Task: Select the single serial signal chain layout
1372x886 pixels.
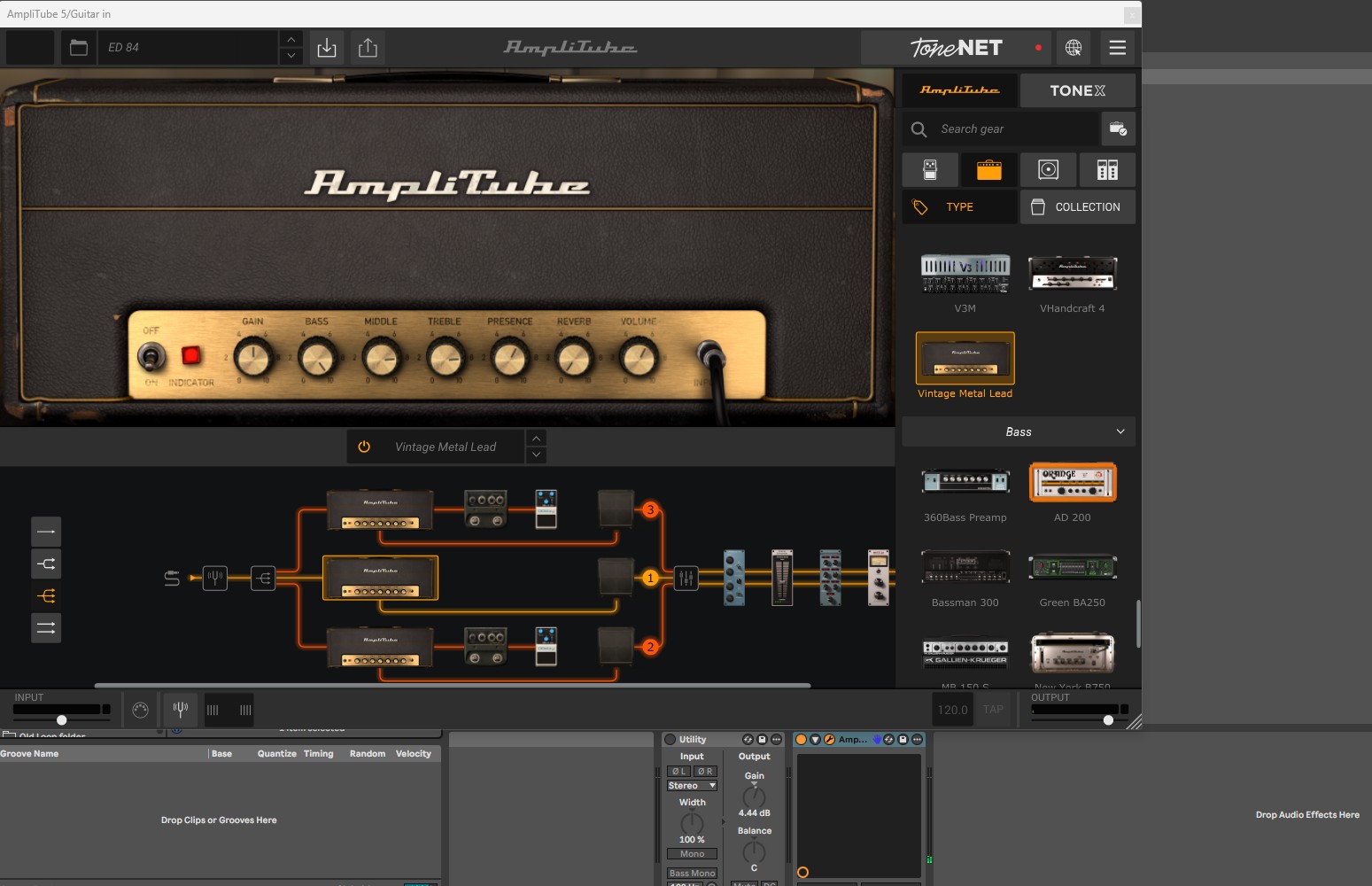Action: tap(46, 532)
